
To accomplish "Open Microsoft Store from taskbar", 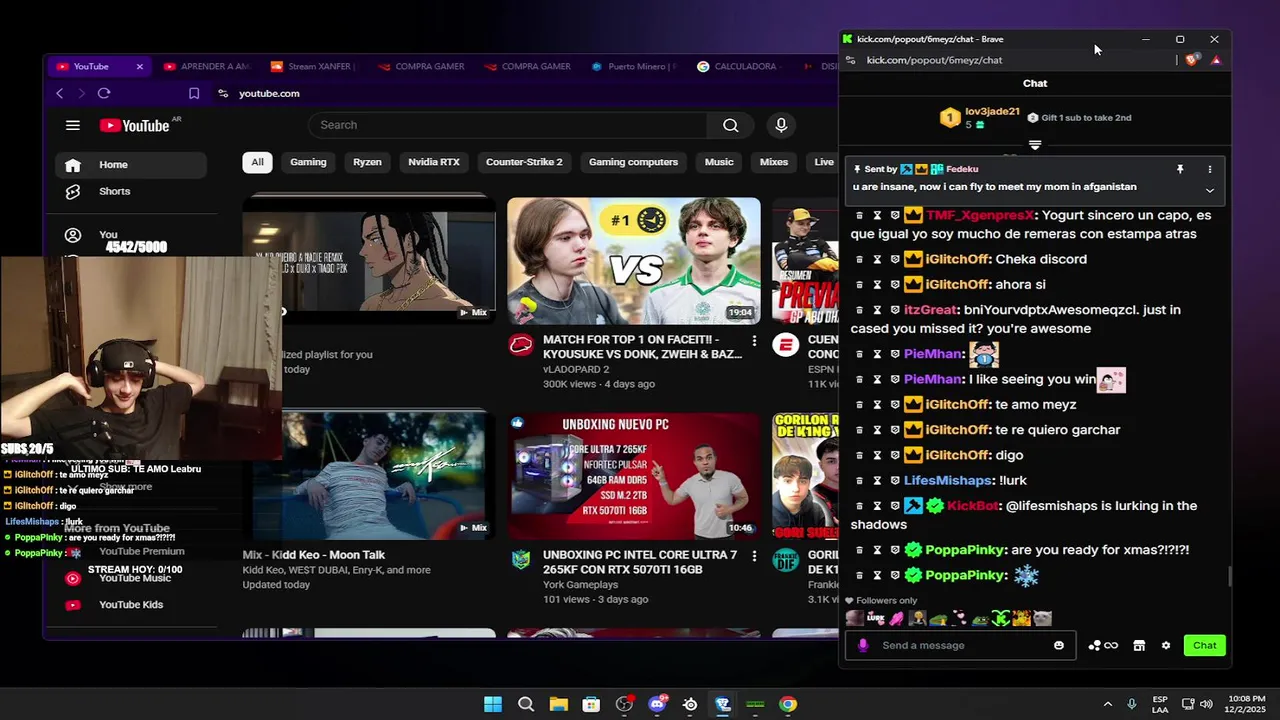I will coord(591,704).
